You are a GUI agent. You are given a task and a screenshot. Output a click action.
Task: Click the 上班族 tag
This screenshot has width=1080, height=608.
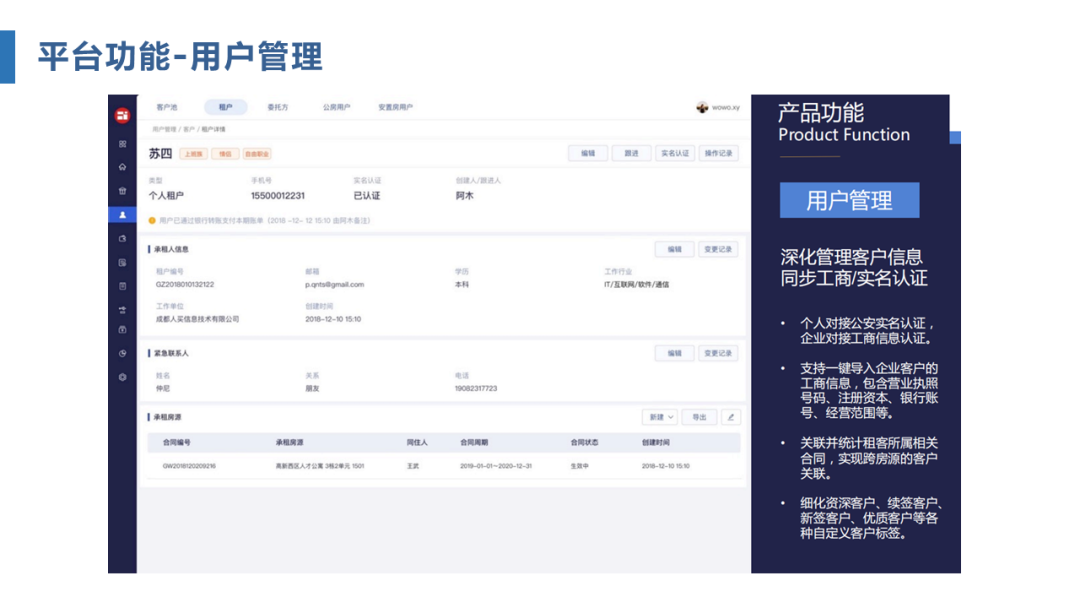(194, 154)
